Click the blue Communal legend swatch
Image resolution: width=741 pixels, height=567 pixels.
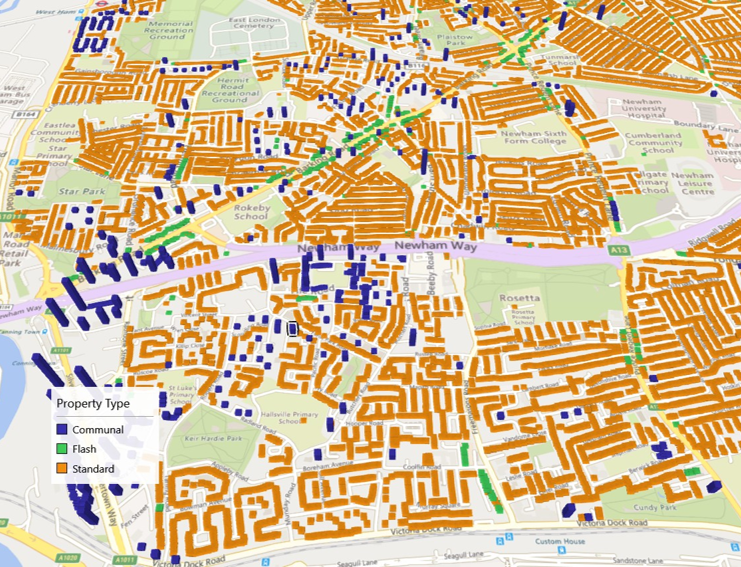click(62, 430)
